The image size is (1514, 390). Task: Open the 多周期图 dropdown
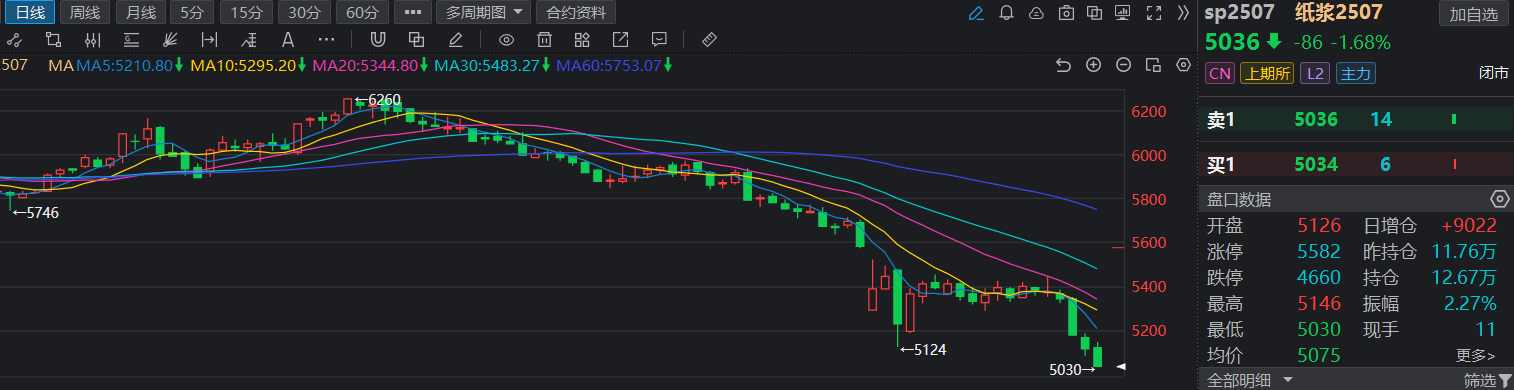coord(485,13)
